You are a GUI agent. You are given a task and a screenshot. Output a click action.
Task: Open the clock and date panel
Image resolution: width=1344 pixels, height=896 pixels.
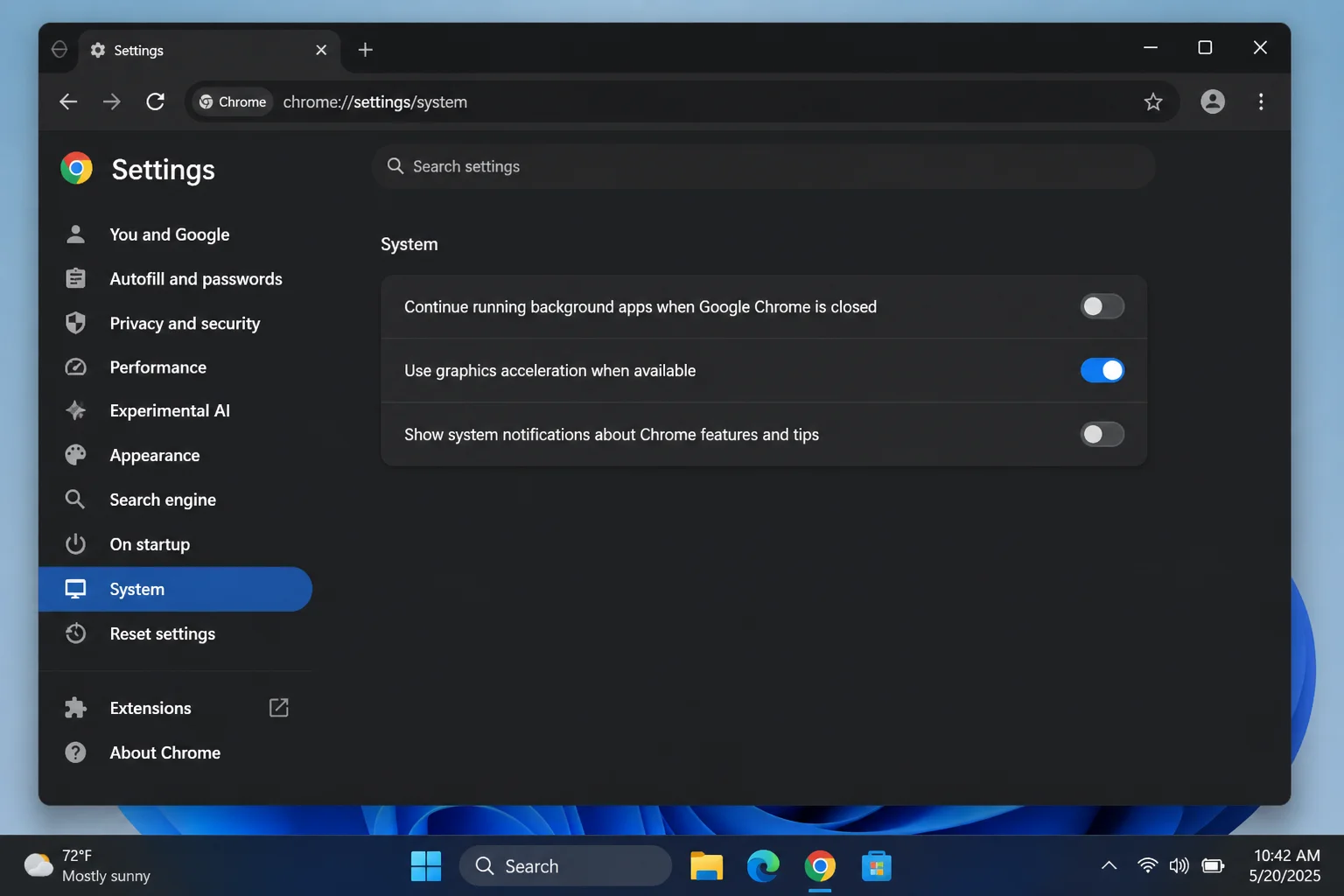pos(1285,865)
